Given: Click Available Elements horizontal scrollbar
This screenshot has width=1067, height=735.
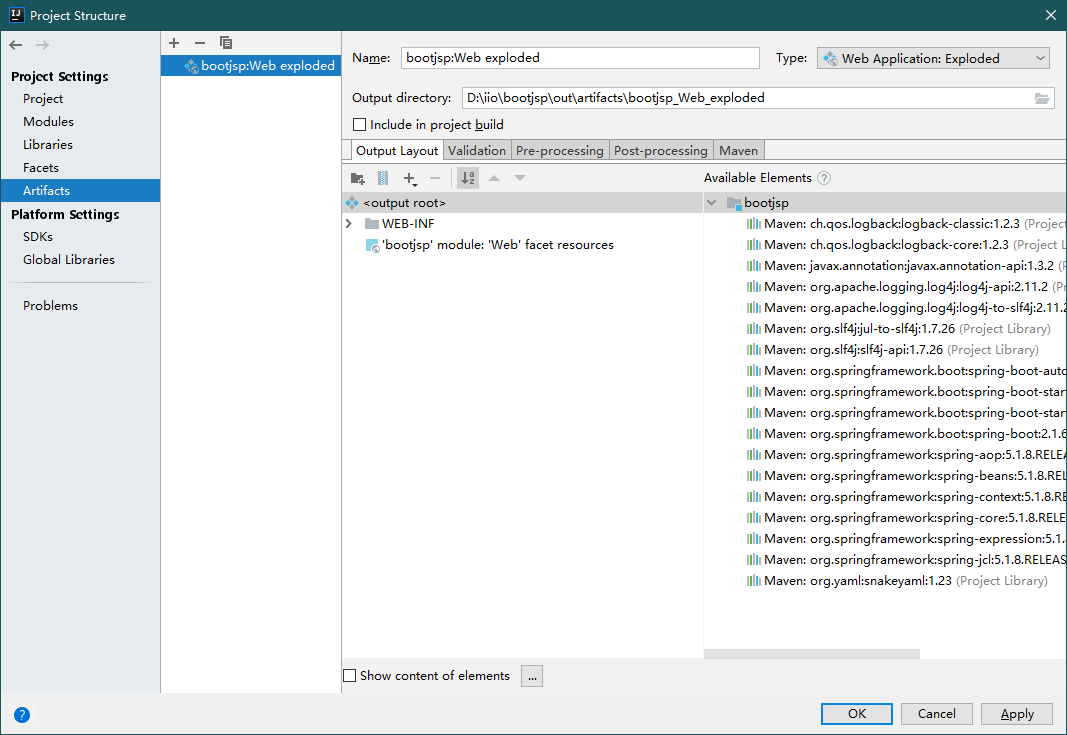Looking at the screenshot, I should coord(812,654).
